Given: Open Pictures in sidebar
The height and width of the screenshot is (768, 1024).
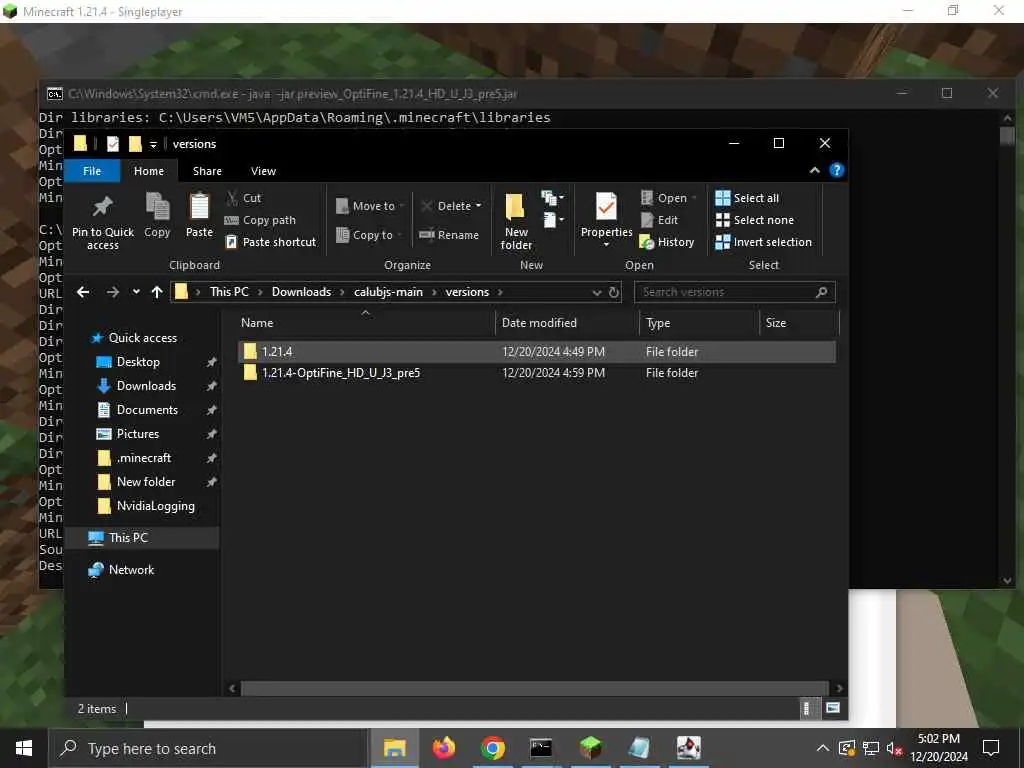Looking at the screenshot, I should 138,434.
